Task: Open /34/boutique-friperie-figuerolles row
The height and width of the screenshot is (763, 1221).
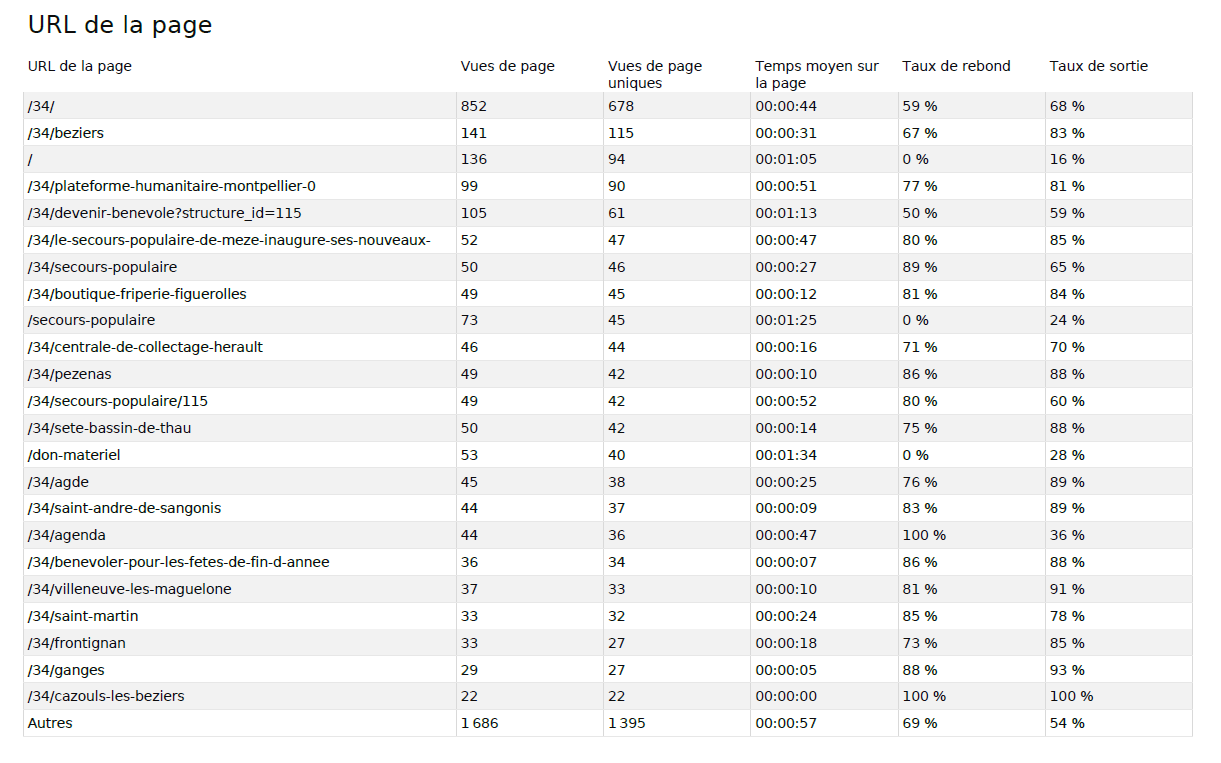Action: pos(137,294)
